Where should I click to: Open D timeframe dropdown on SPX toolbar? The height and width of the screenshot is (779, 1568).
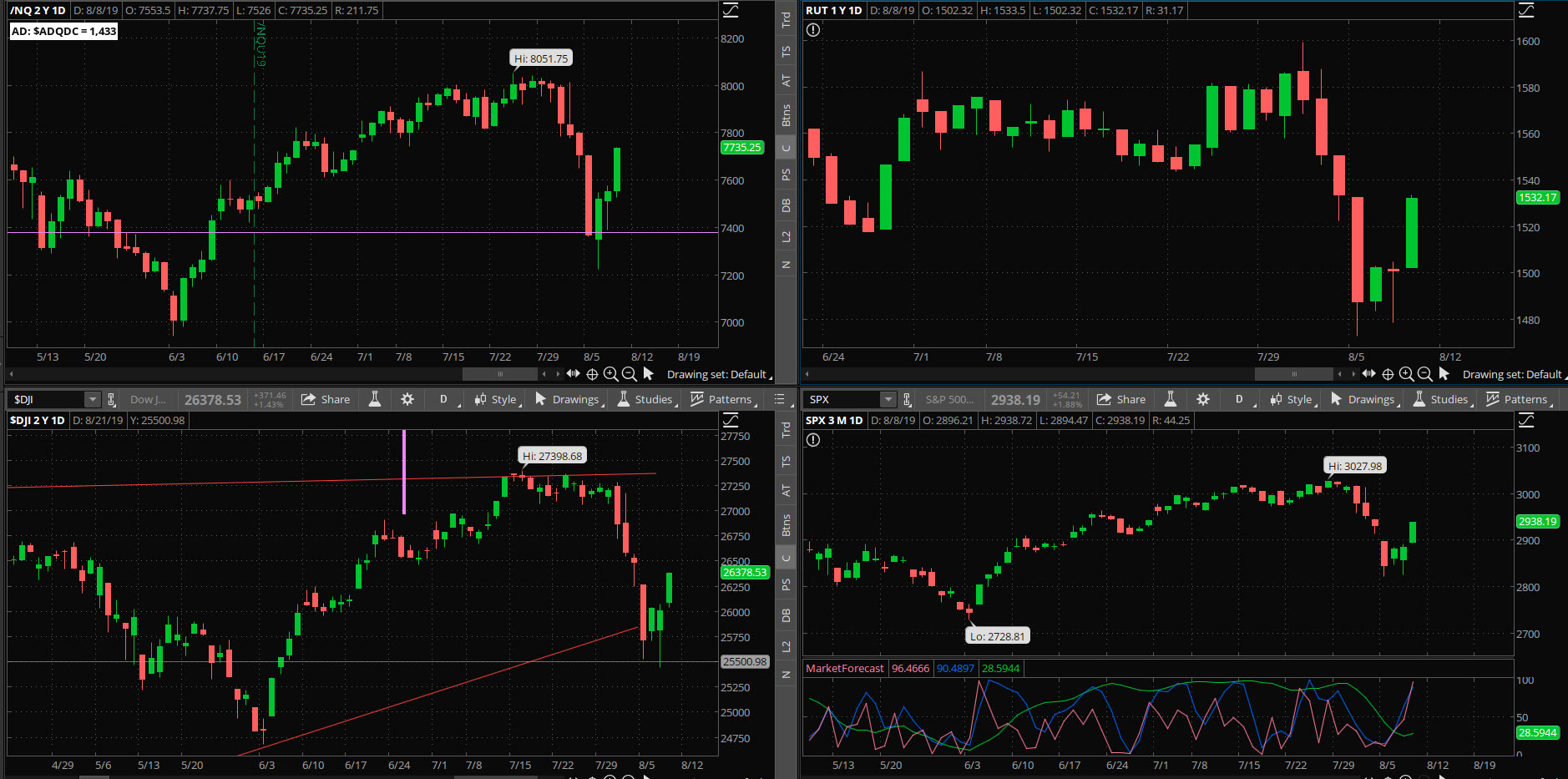click(x=1245, y=399)
